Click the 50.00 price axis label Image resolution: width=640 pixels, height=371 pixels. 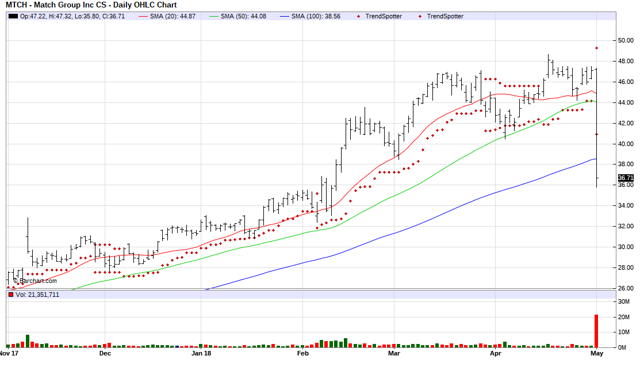(x=626, y=40)
